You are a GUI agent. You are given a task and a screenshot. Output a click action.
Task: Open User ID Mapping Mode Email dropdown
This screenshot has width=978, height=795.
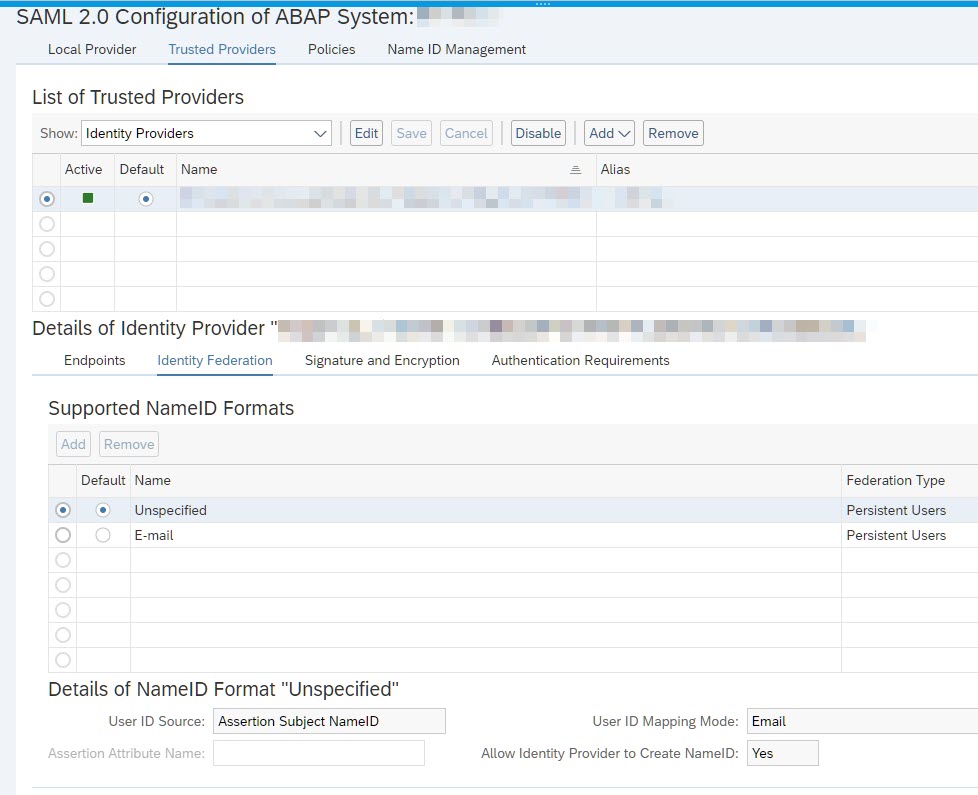point(863,721)
